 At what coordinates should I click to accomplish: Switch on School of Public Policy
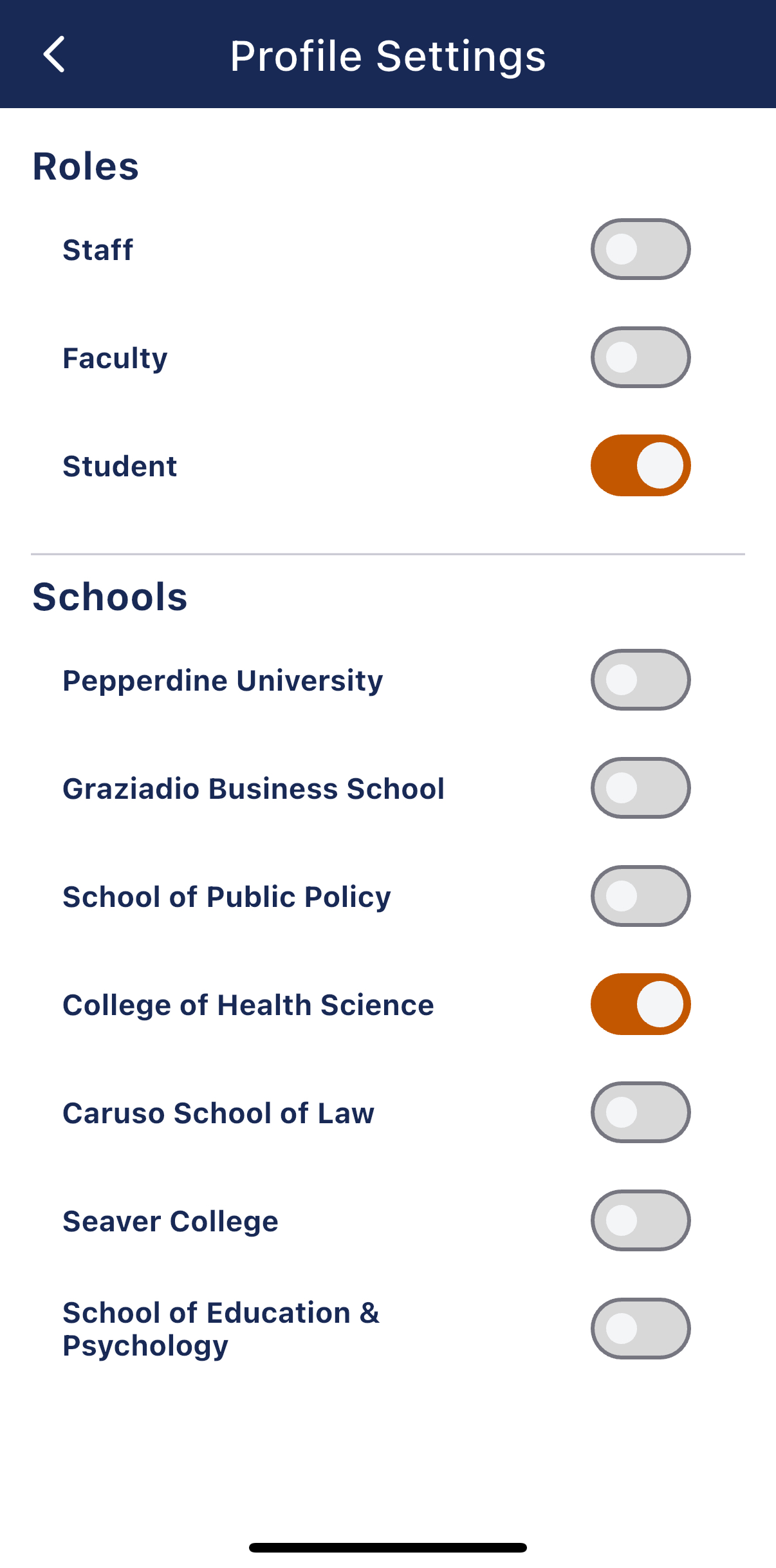point(640,896)
